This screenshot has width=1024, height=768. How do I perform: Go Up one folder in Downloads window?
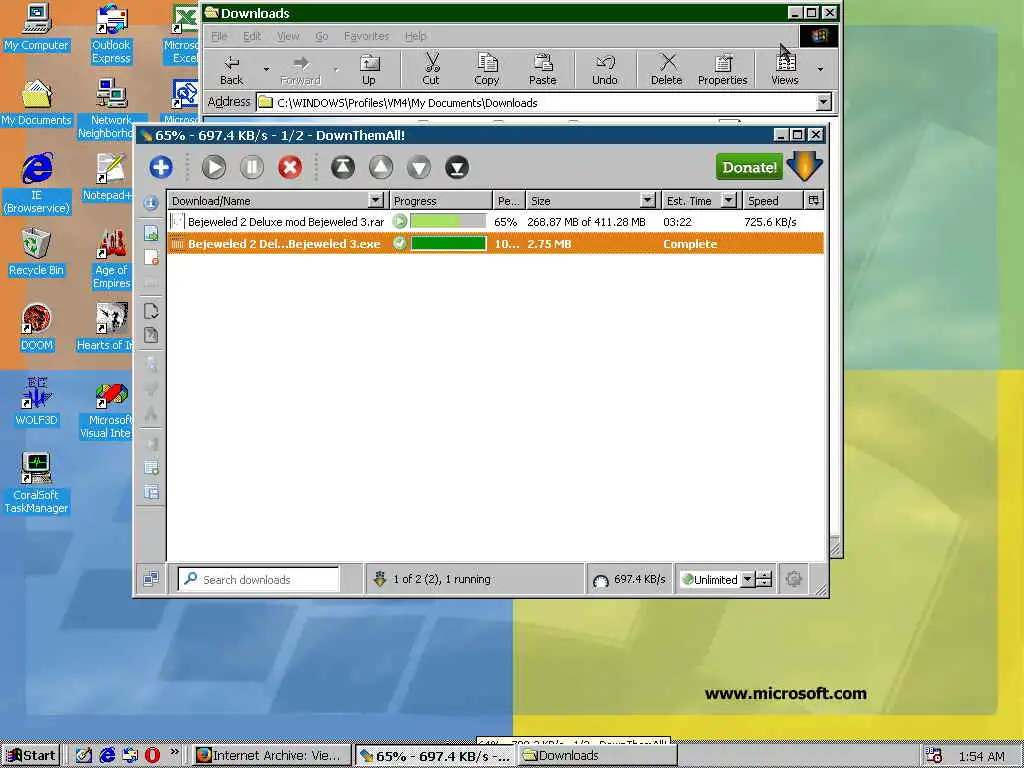coord(369,69)
